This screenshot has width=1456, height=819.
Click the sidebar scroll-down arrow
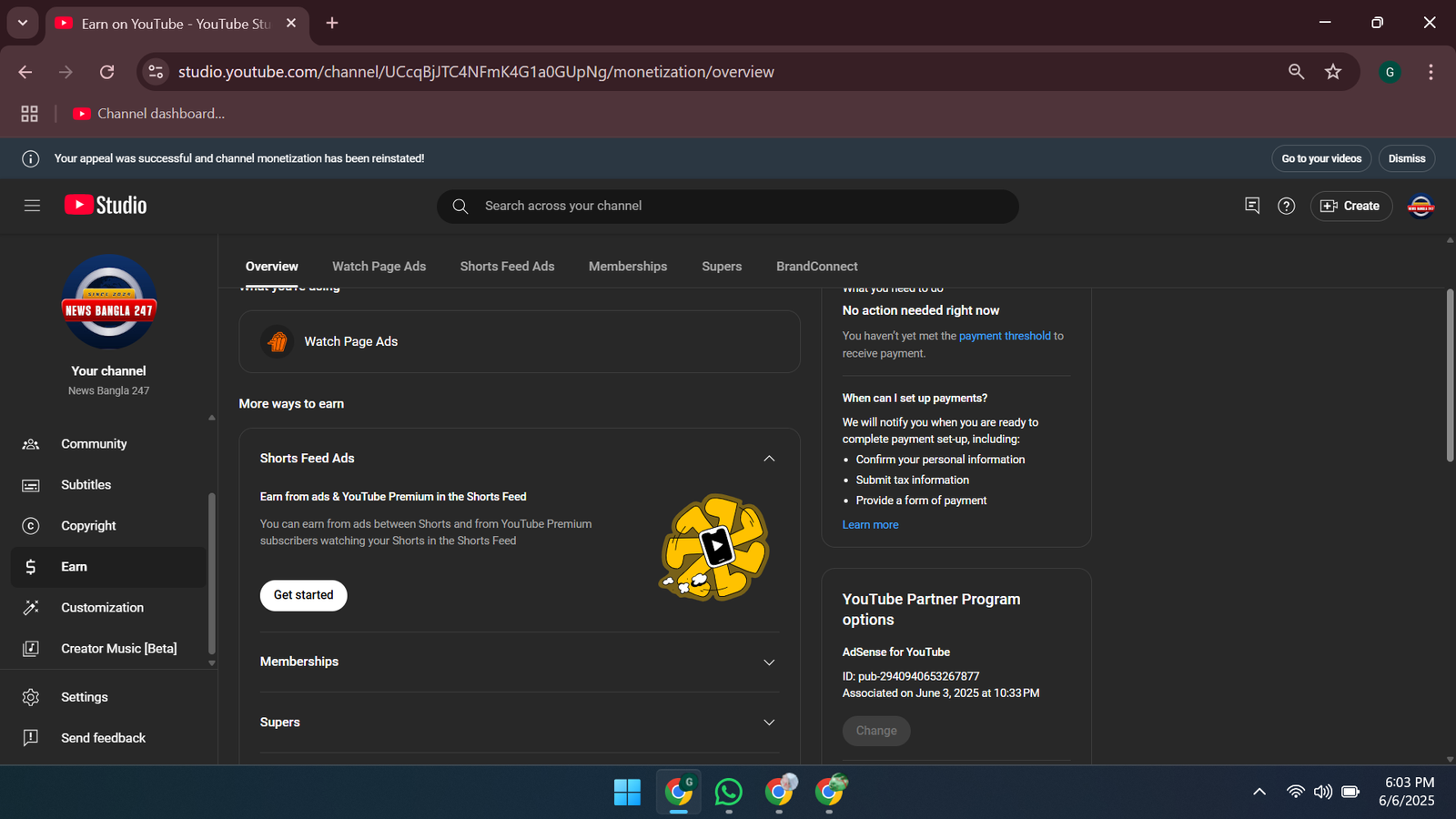coord(212,663)
